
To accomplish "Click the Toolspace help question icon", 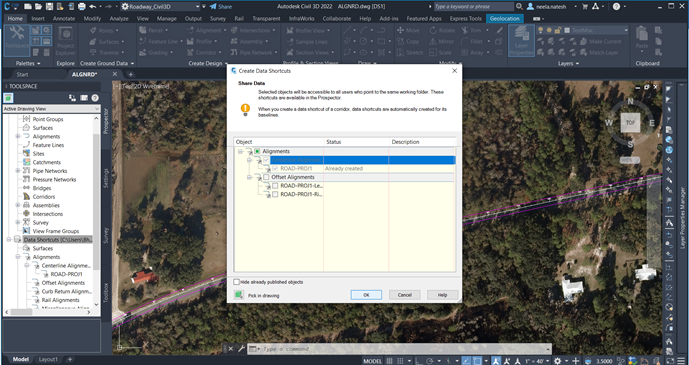I will 95,98.
